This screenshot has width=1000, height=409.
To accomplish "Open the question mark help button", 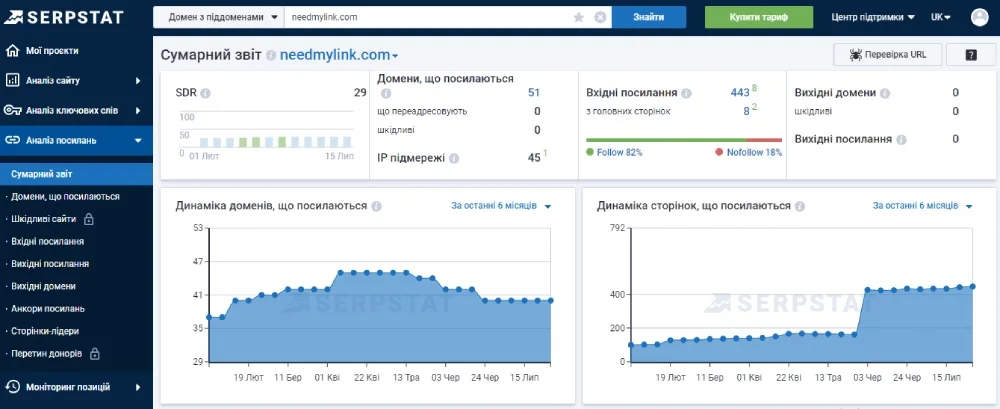I will (970, 55).
